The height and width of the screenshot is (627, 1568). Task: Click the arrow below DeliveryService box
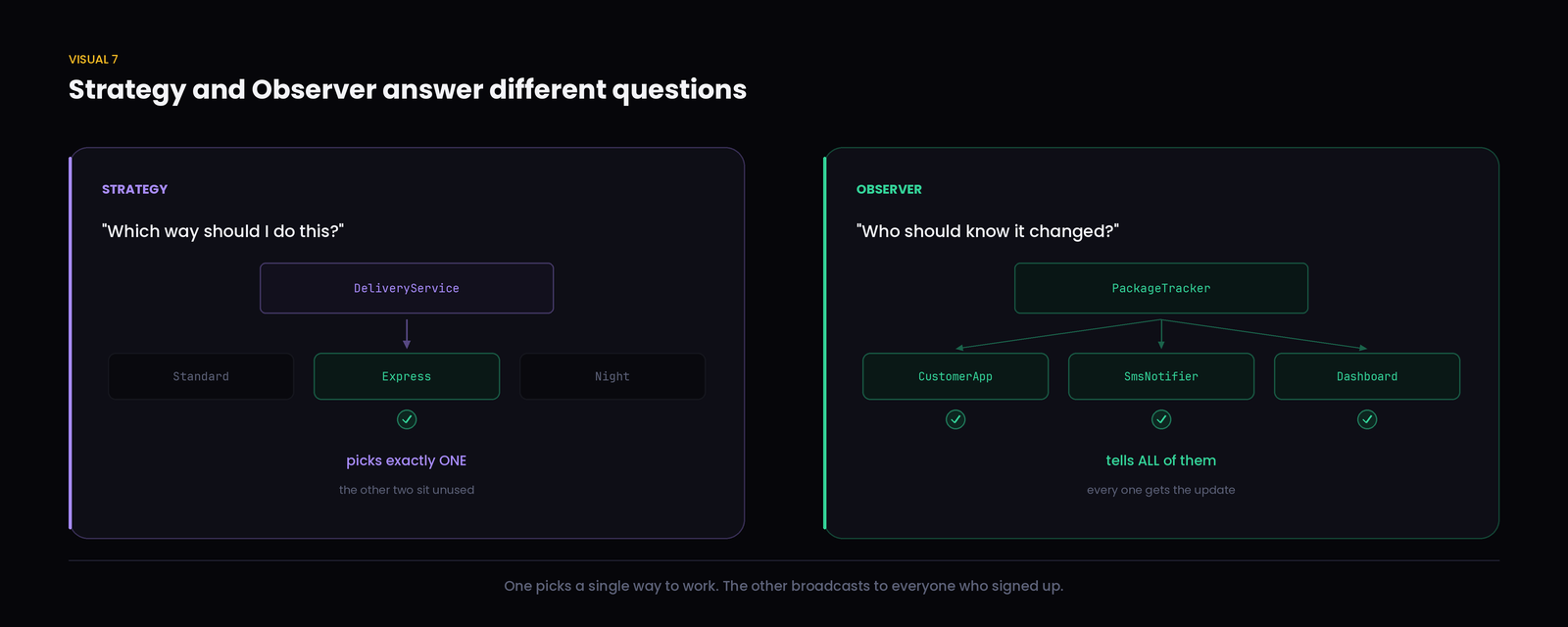(407, 334)
